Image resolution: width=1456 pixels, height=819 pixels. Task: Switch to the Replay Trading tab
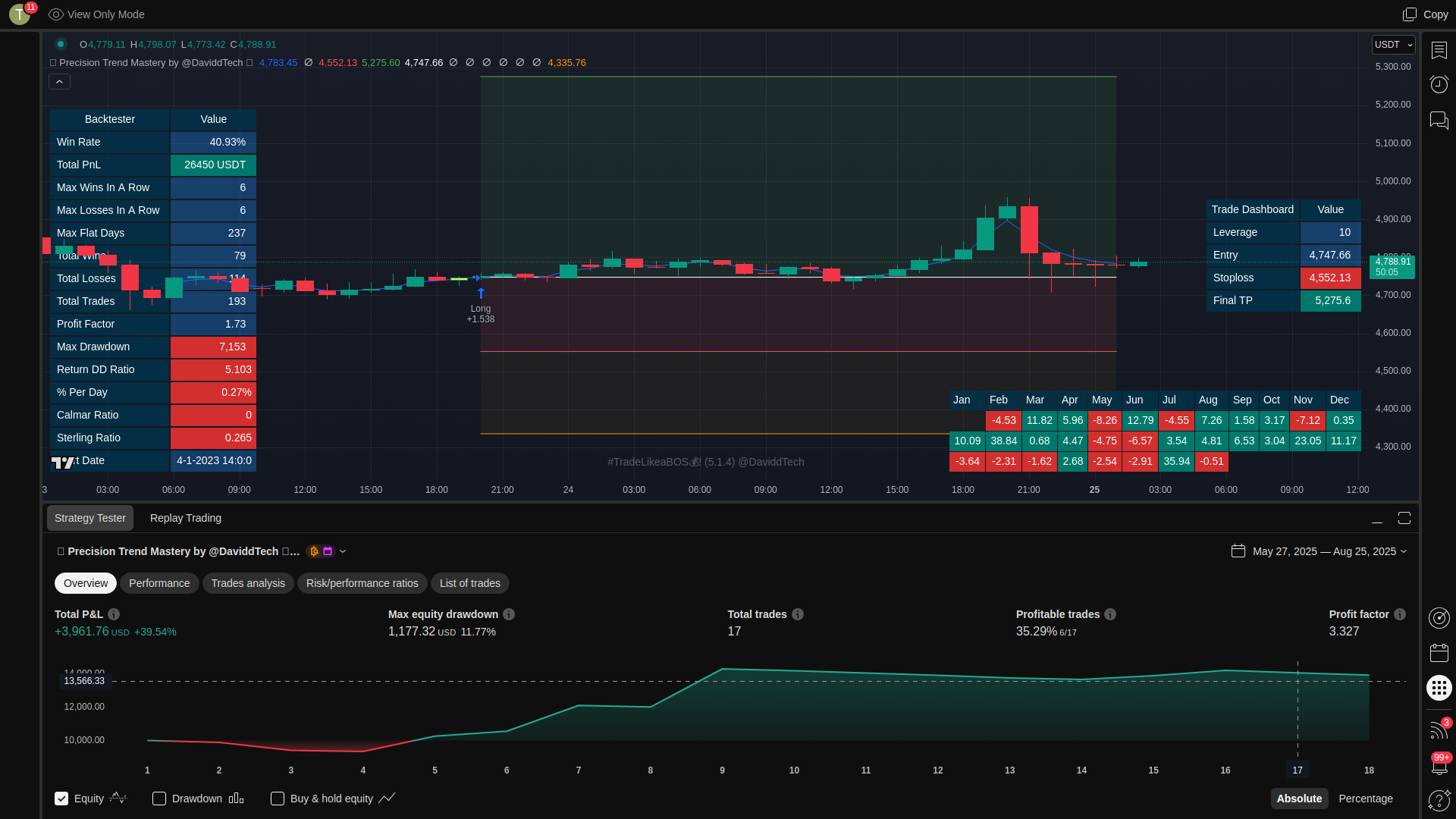(x=186, y=518)
